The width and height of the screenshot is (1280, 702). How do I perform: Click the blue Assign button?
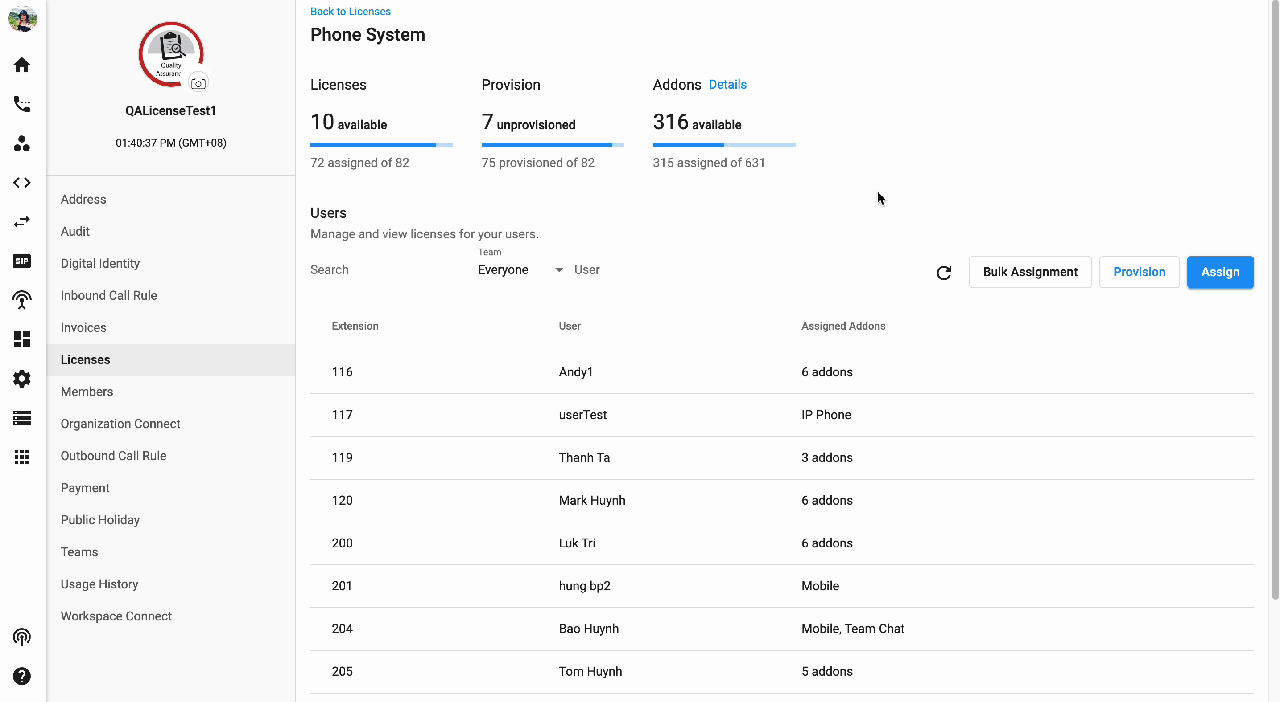[1220, 272]
